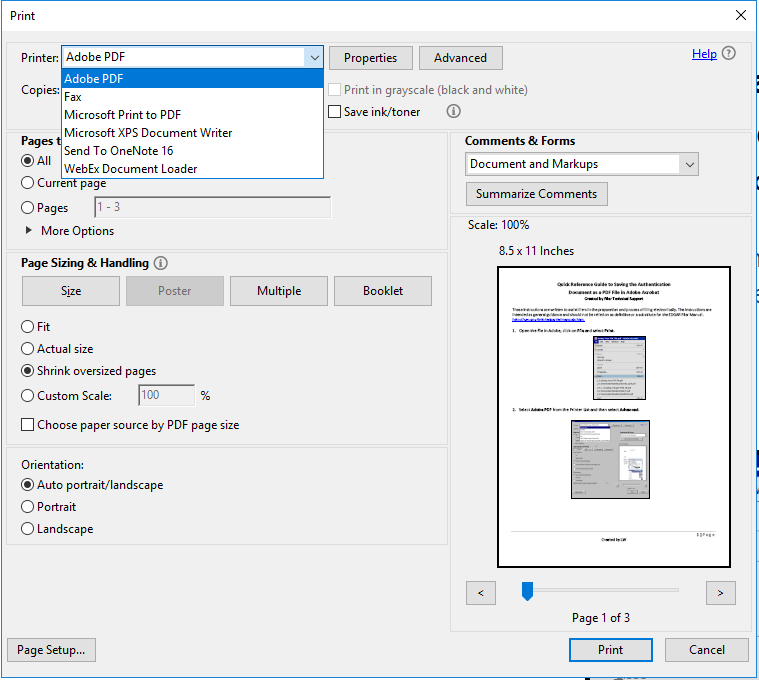Open the Help link
Image resolution: width=759 pixels, height=680 pixels.
click(x=704, y=54)
